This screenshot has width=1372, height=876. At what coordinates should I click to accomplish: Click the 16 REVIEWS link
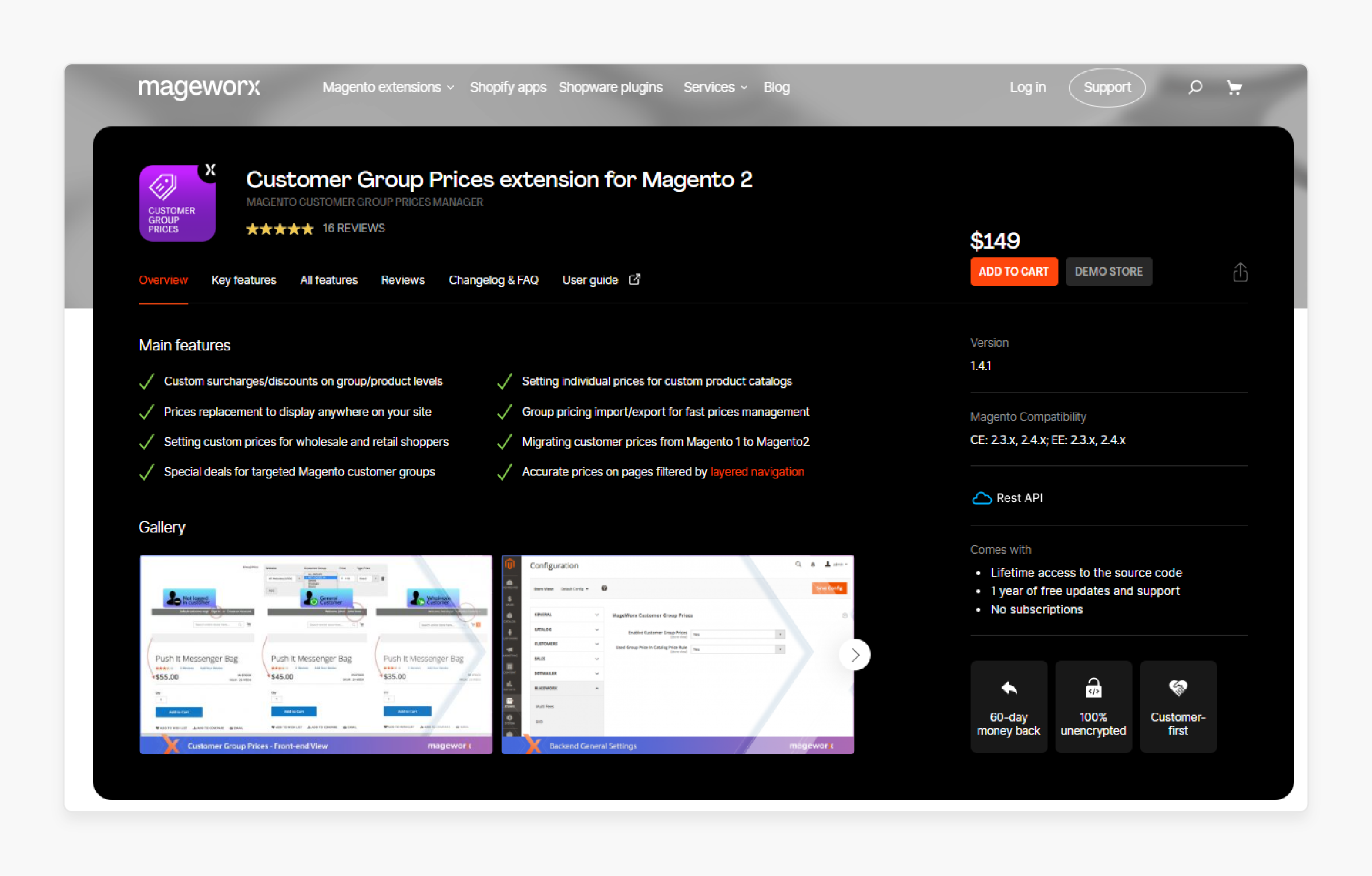(x=354, y=229)
